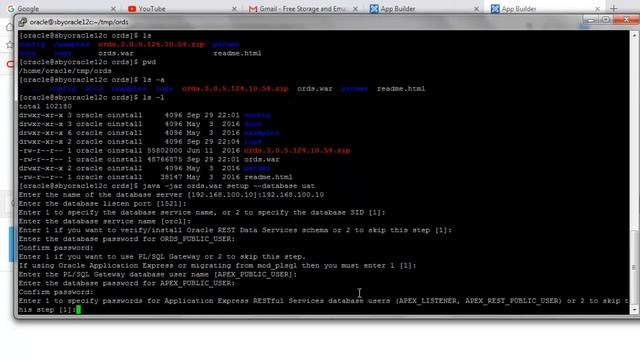Screen dimensions: 640x360
Task: Click the Google favicon in tab
Action: (11, 9)
